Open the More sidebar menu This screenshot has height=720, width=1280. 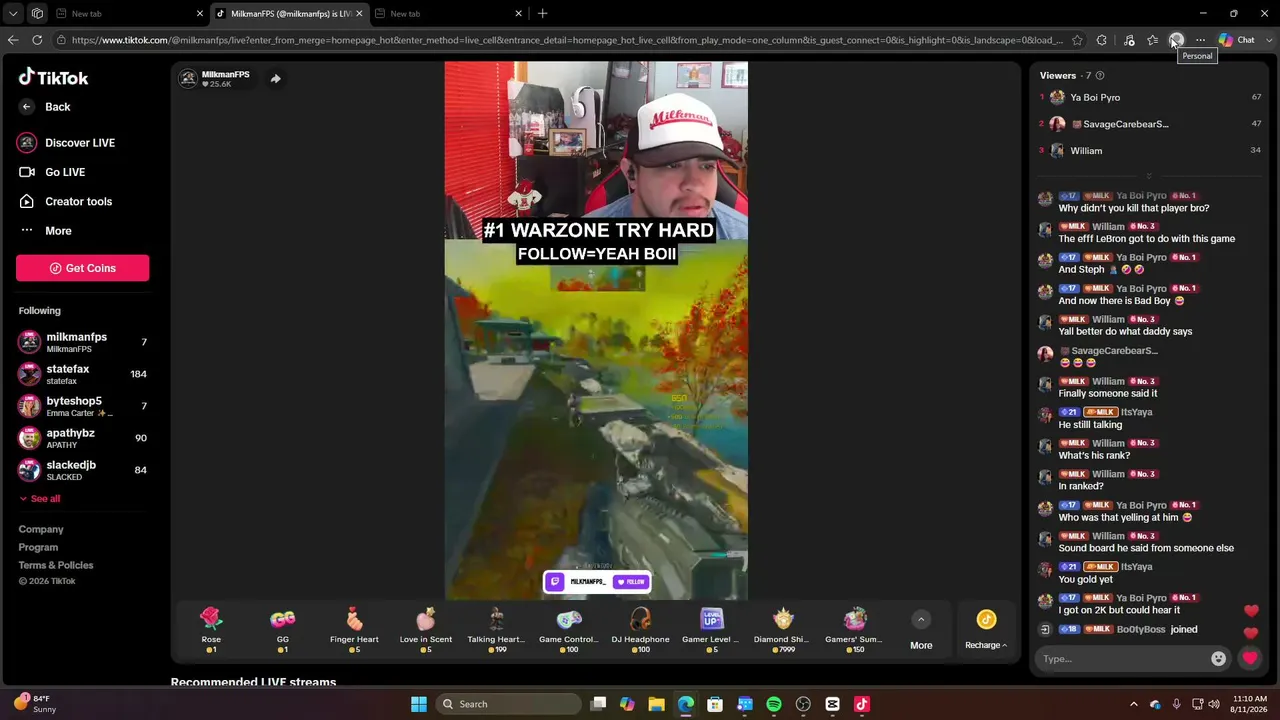45,231
